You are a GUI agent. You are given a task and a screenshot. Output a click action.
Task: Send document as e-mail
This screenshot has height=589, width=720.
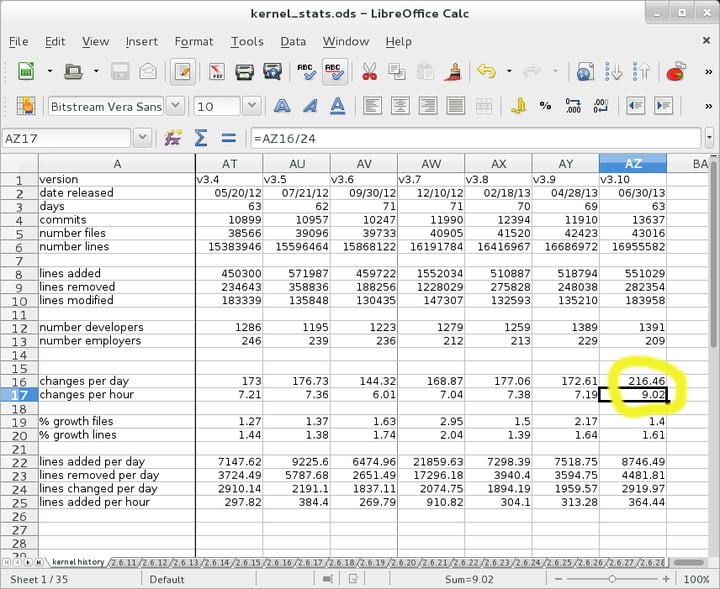click(148, 71)
